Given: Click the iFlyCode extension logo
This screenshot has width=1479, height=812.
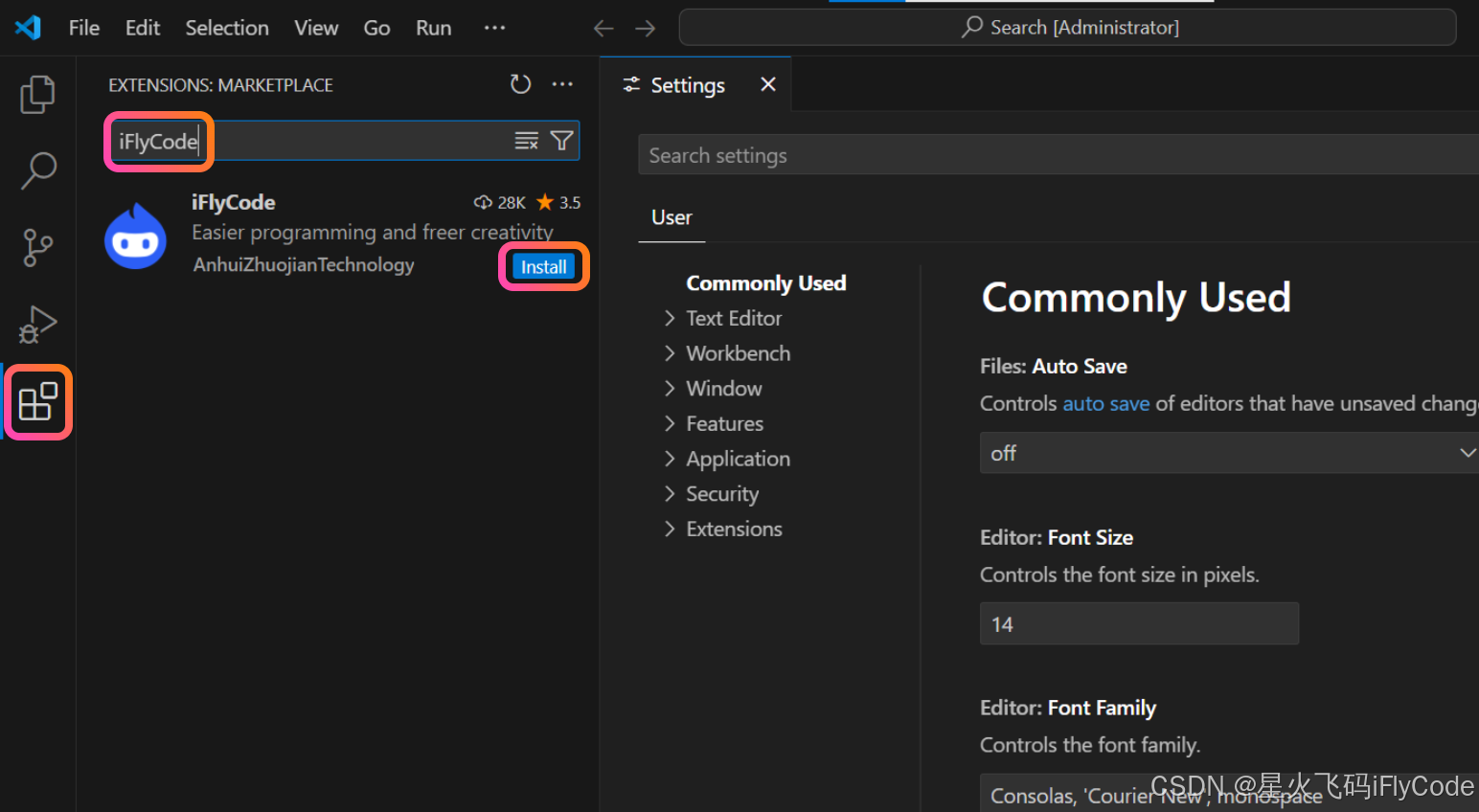Looking at the screenshot, I should pos(135,236).
